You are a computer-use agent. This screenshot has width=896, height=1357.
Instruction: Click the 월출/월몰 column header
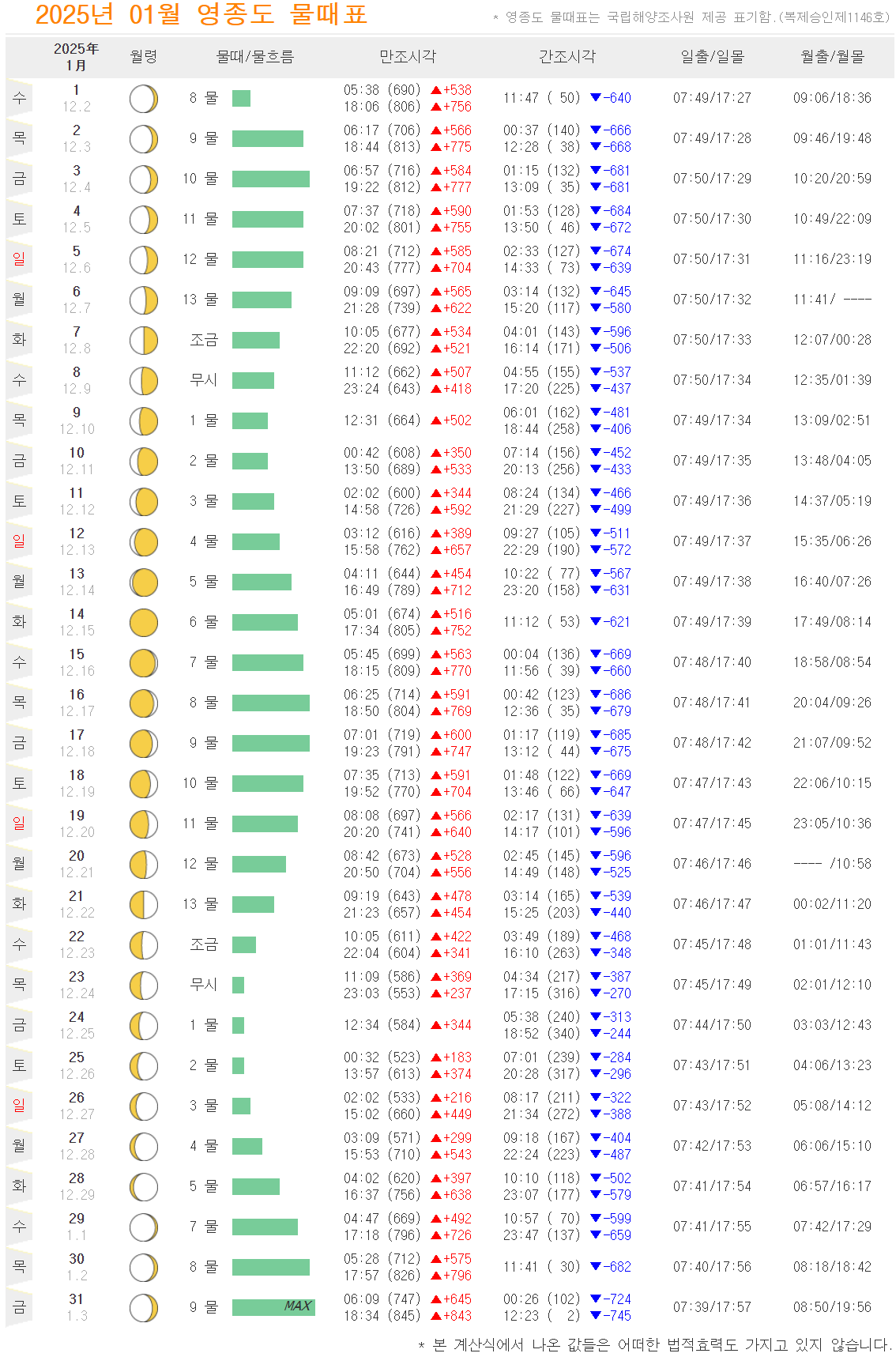click(x=833, y=56)
